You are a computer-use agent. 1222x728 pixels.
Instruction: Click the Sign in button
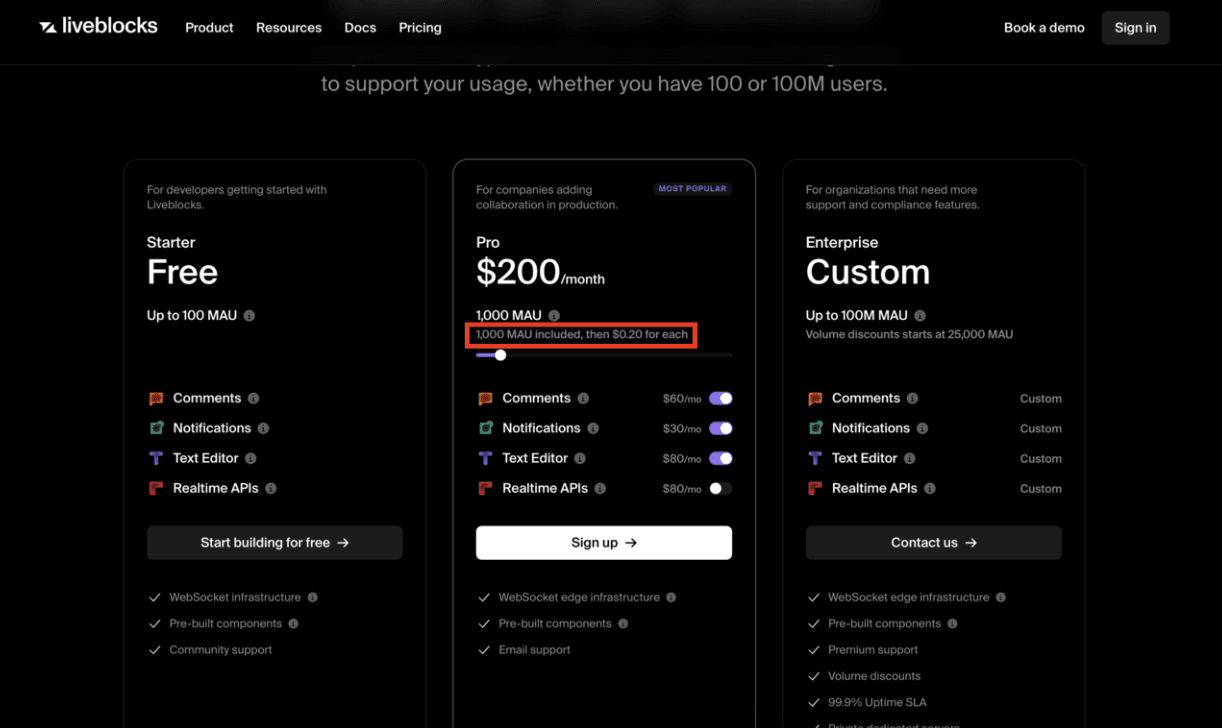[1135, 28]
